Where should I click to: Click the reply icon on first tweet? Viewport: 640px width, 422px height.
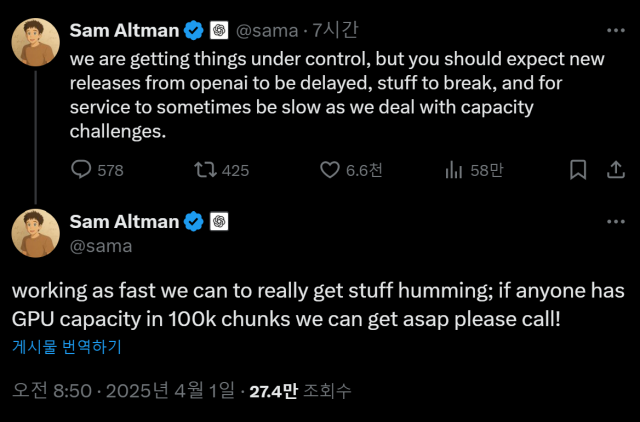[83, 171]
